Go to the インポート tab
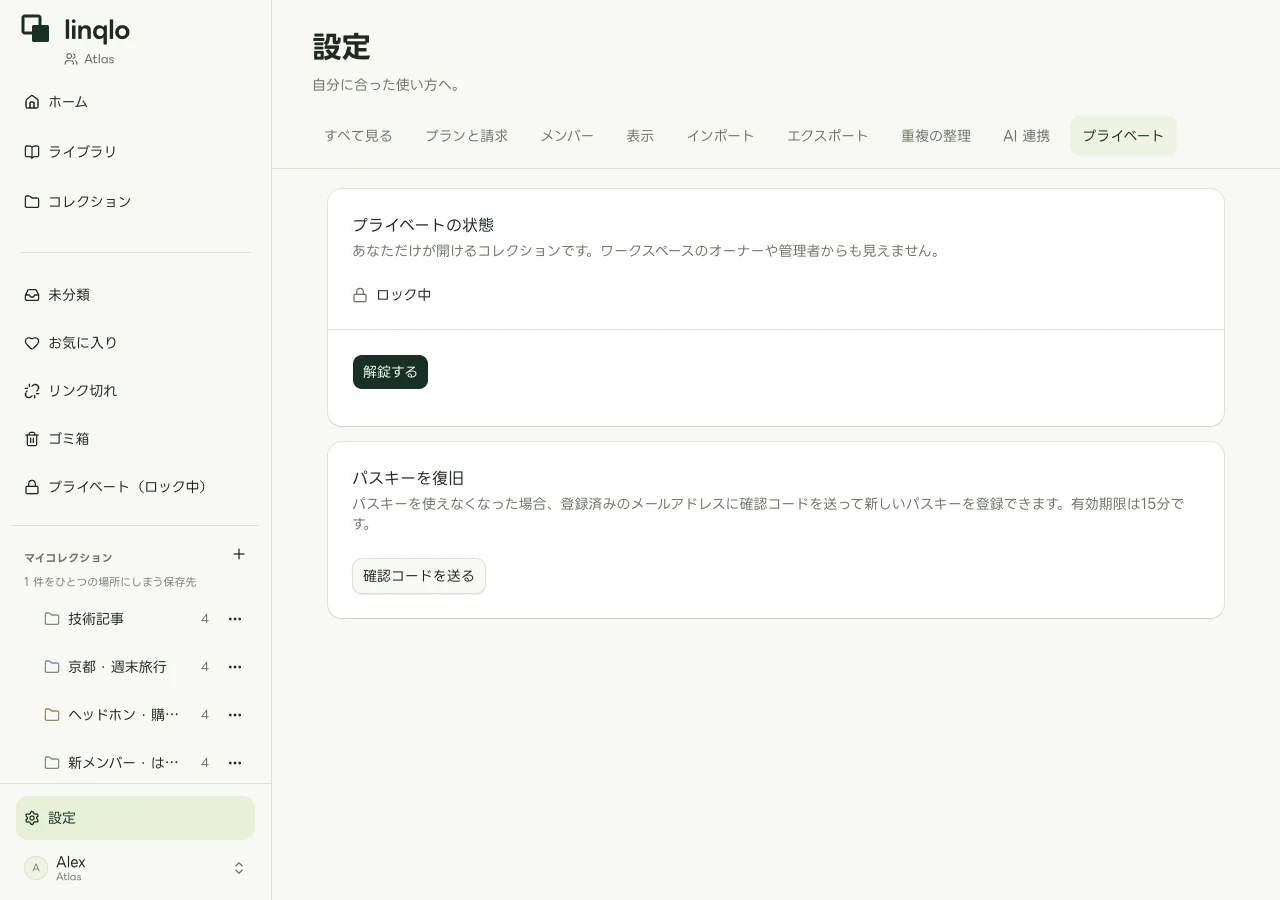 [x=720, y=136]
